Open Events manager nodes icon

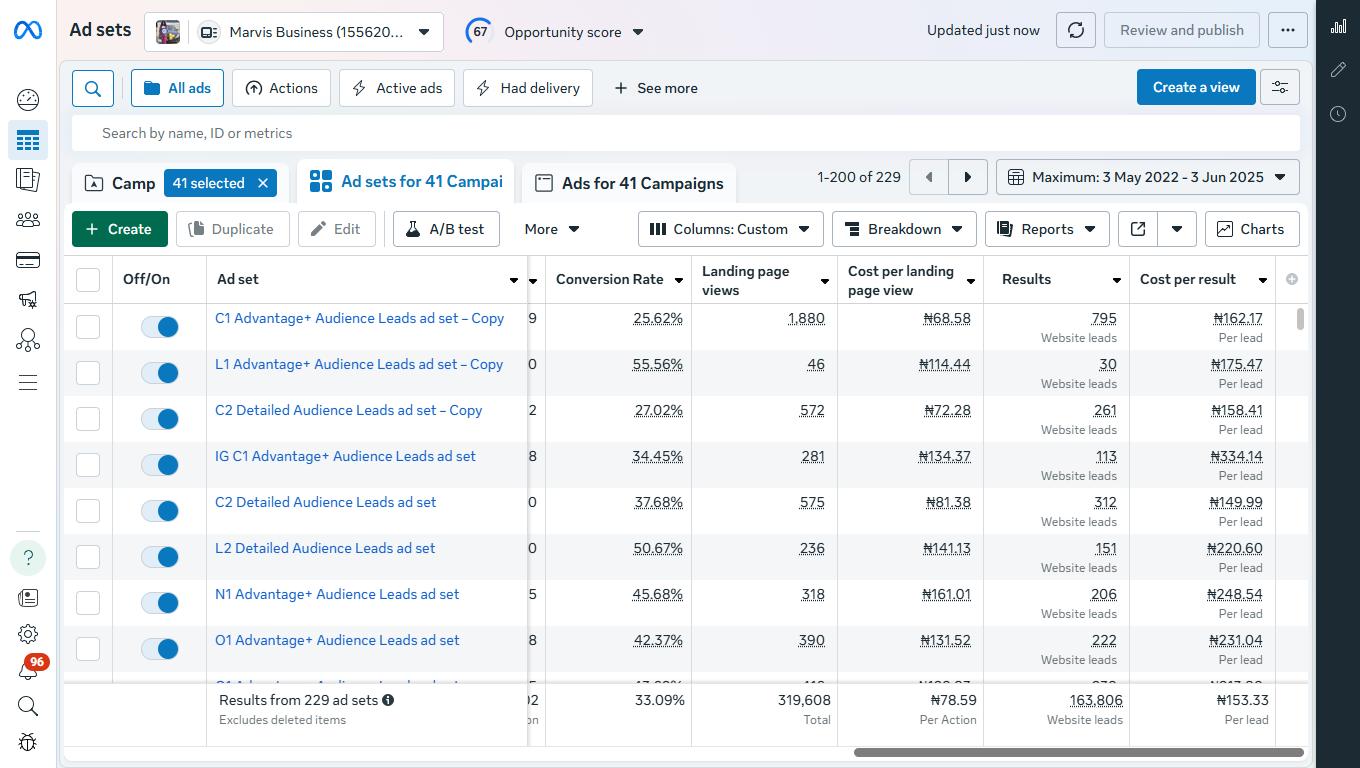[28, 340]
